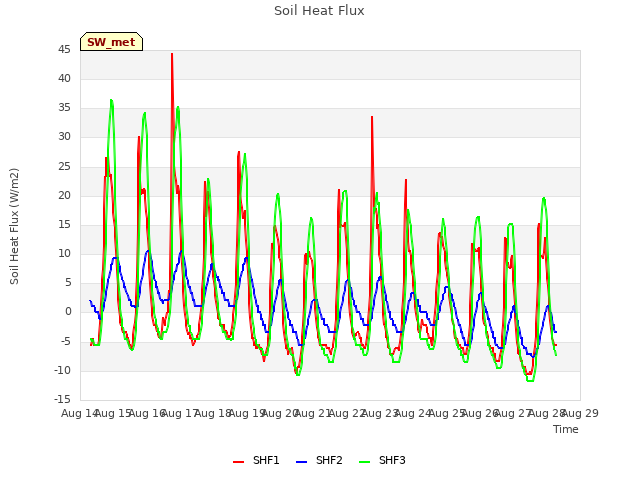Click the Soil Heat Flux (W/m2) axis title
This screenshot has width=640, height=480.
(x=15, y=226)
